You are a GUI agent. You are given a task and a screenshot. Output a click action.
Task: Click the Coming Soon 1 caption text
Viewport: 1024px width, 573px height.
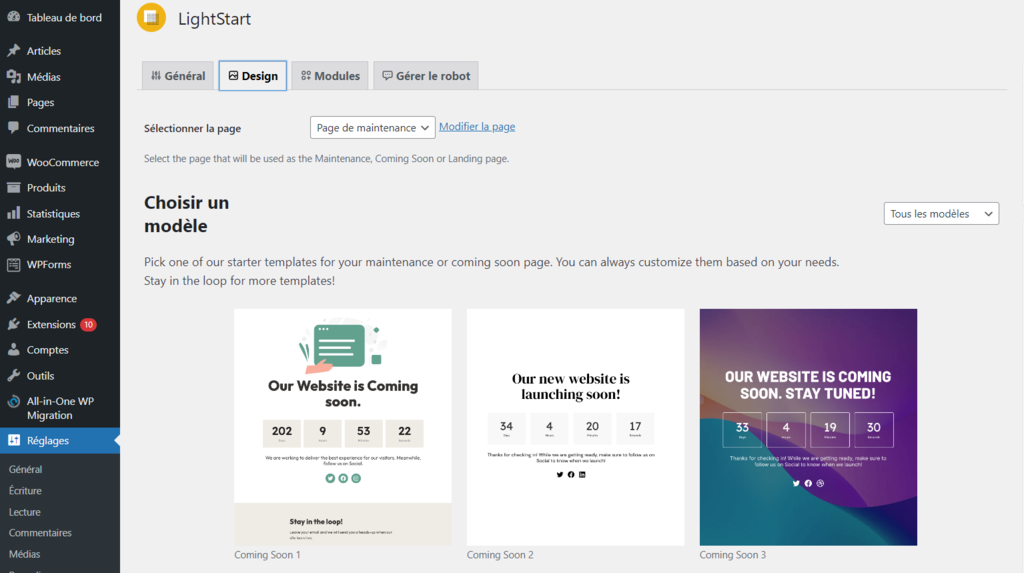[267, 555]
